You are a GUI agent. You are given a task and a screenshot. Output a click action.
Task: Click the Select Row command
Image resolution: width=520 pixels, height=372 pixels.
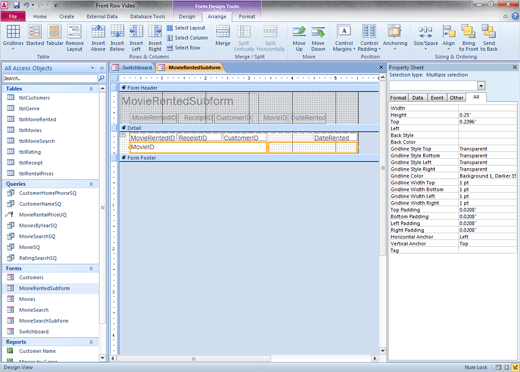pos(184,48)
